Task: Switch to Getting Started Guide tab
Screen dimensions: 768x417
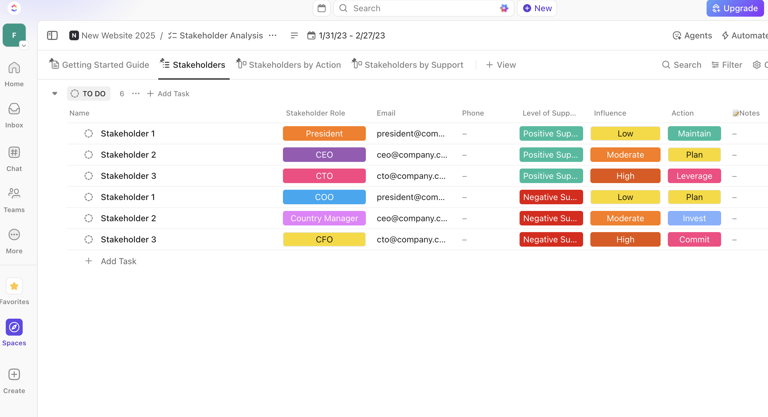Action: point(99,65)
